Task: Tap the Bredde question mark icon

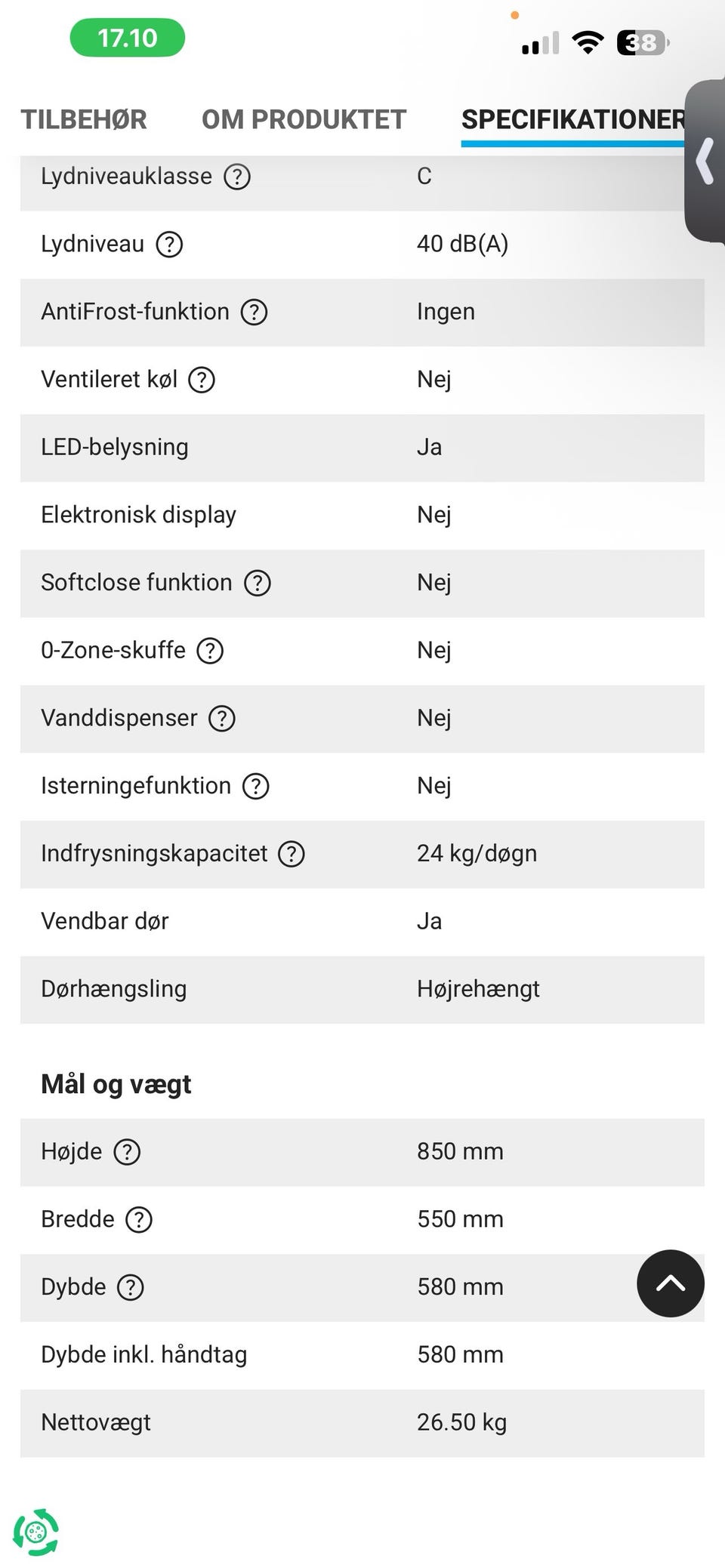Action: (x=139, y=1220)
